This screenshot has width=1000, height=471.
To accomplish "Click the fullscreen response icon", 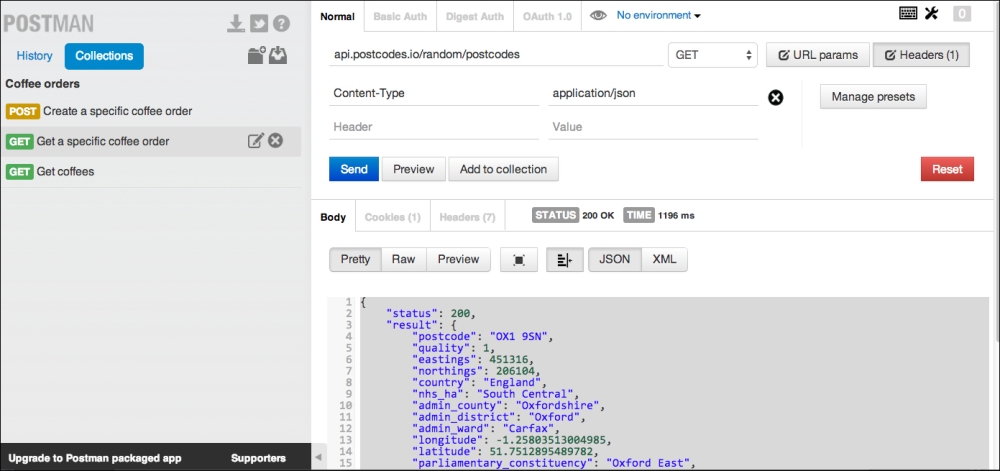I will tap(519, 259).
